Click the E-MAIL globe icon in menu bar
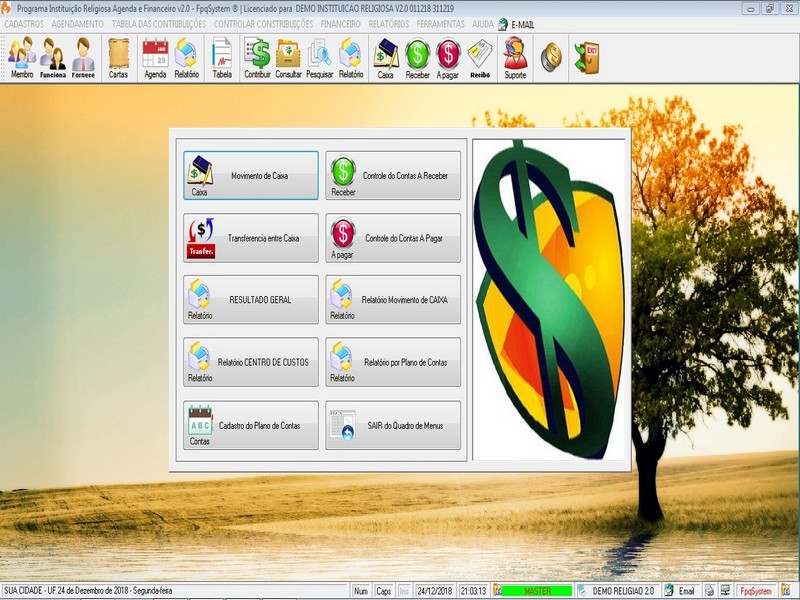This screenshot has height=600, width=800. coord(503,24)
